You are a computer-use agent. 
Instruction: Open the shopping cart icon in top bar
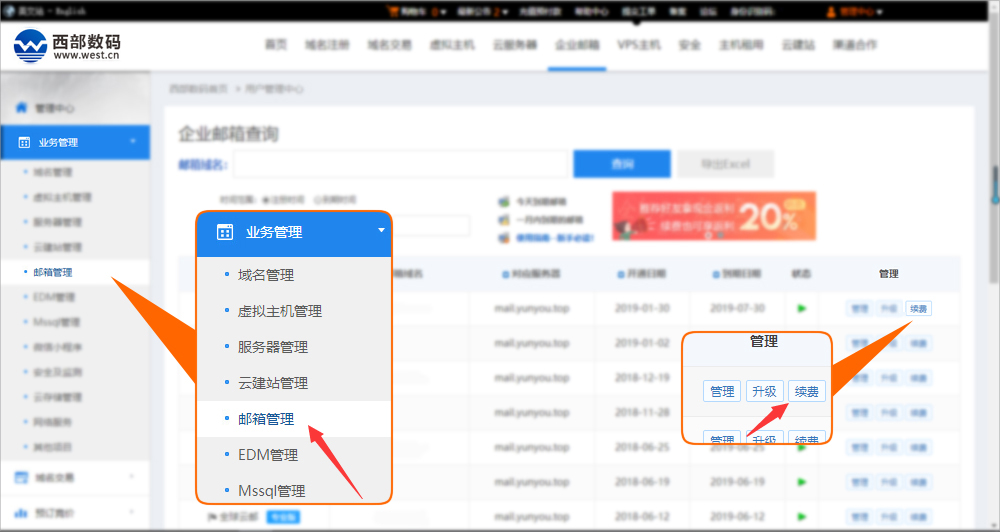coord(393,12)
